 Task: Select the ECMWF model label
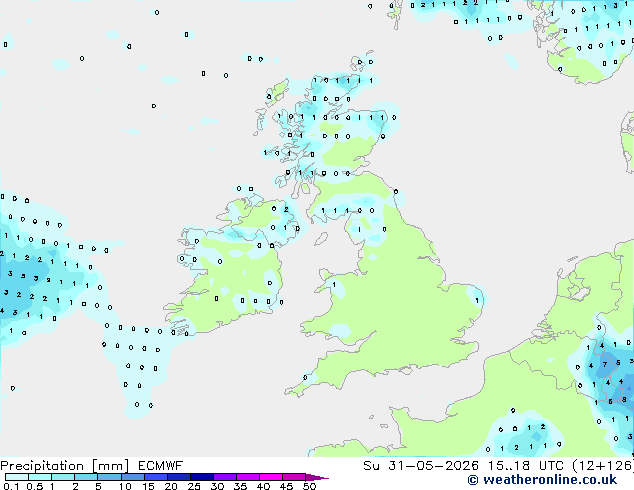coord(161,466)
